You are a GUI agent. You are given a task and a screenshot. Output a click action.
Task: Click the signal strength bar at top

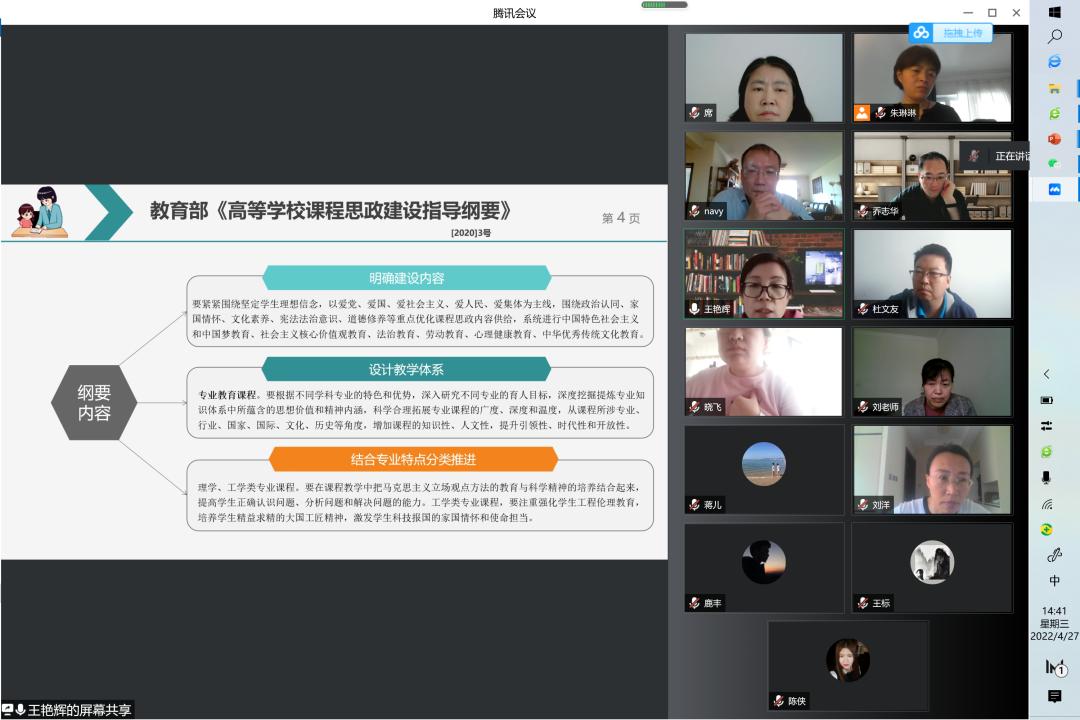(664, 5)
